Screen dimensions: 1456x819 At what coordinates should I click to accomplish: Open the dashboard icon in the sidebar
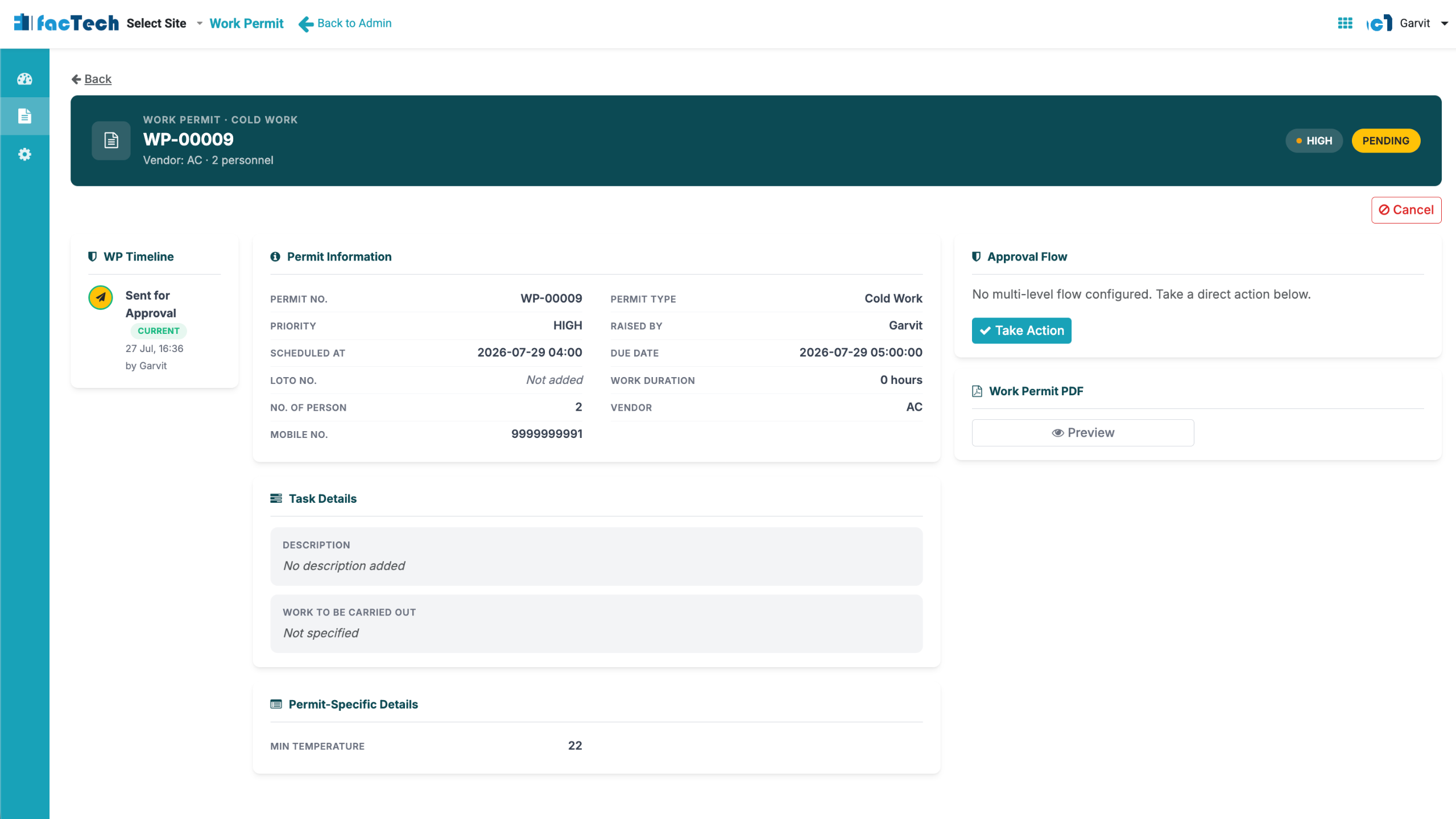[24, 79]
